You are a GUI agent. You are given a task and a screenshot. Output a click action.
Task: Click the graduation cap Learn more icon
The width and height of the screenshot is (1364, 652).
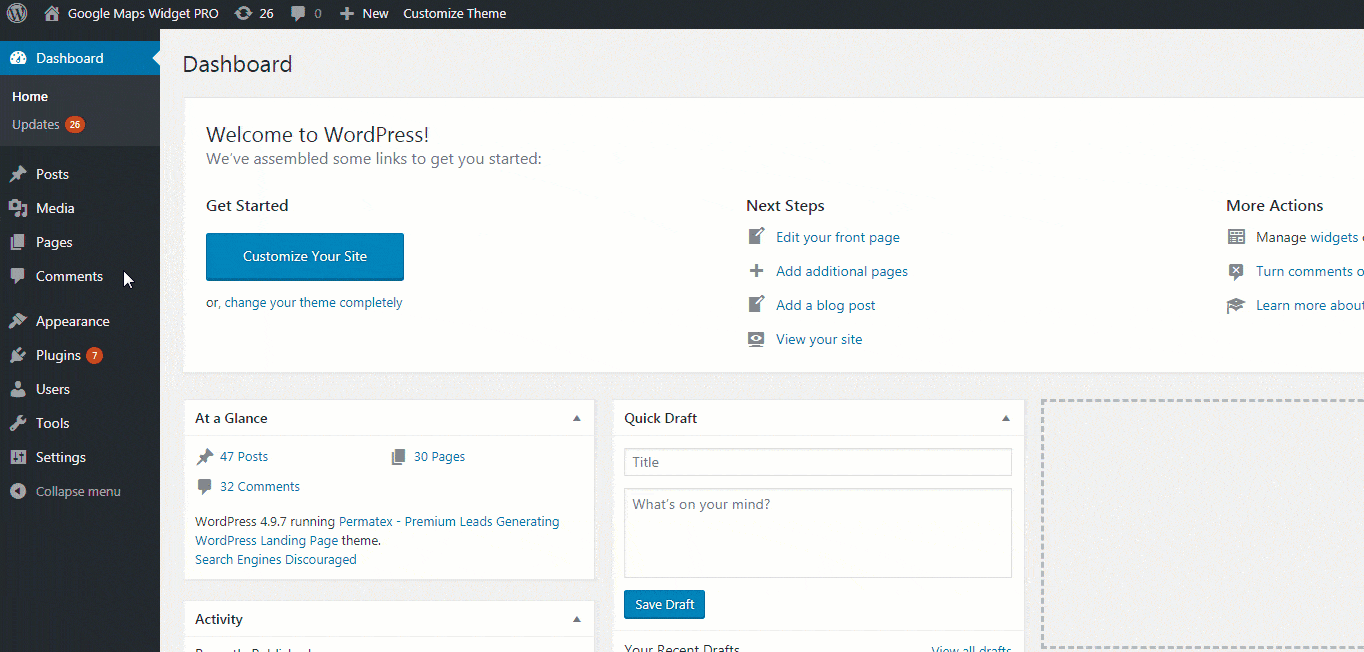(1236, 305)
